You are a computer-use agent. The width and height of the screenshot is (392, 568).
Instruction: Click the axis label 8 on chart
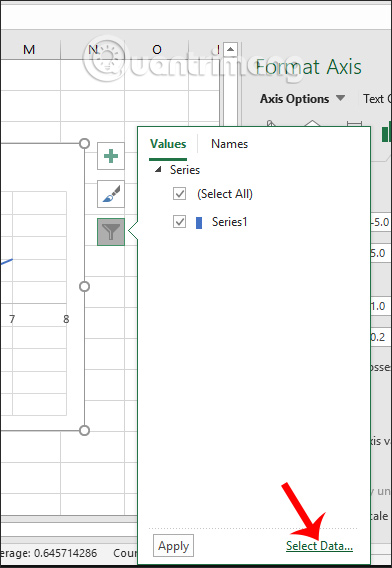[66, 319]
